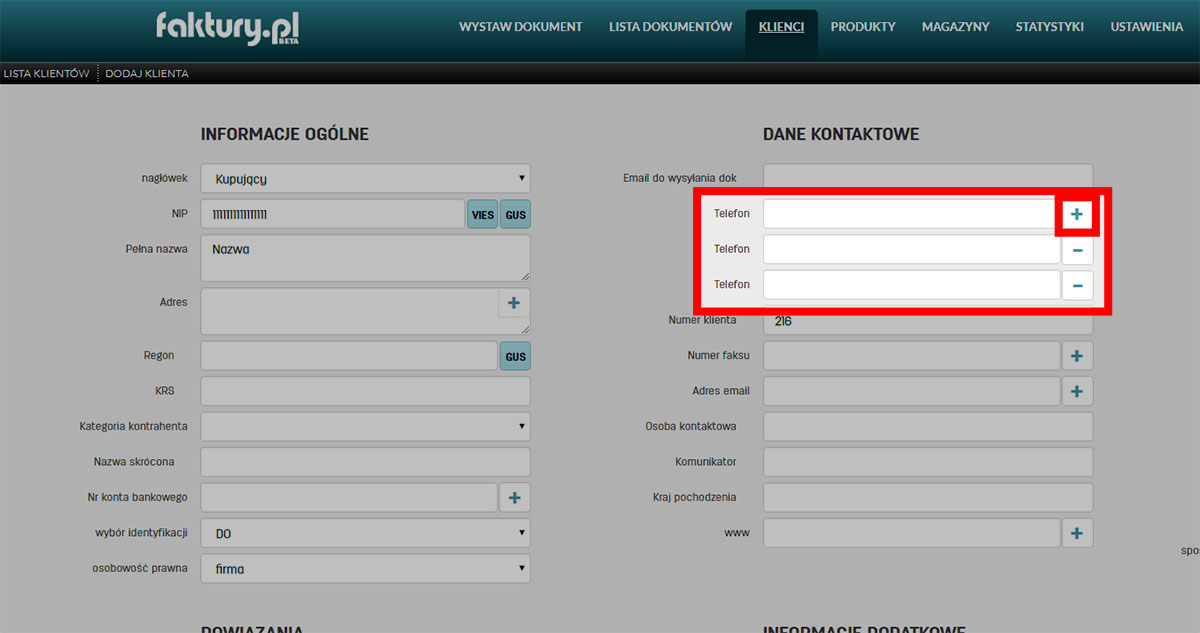The image size is (1200, 633).
Task: Add a fax number using plus icon
Action: [x=1077, y=356]
